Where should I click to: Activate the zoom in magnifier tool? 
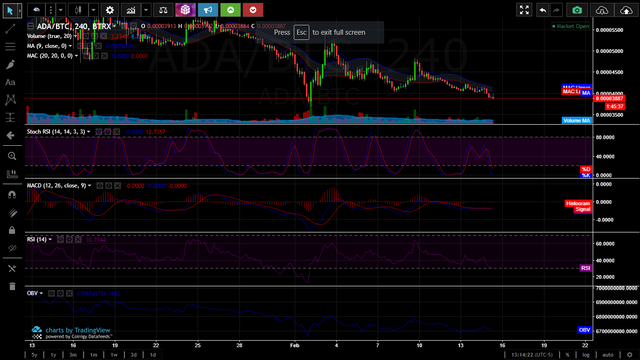12,156
